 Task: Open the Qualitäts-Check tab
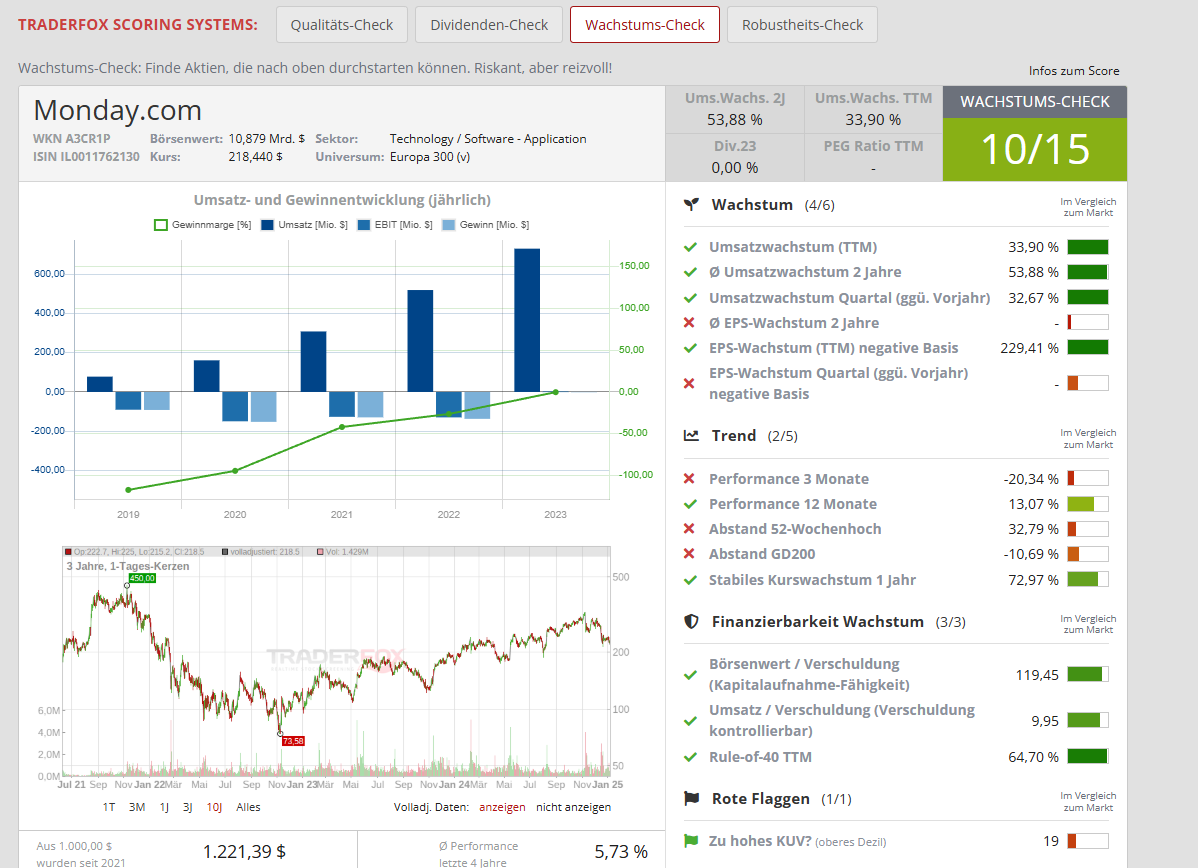tap(342, 25)
